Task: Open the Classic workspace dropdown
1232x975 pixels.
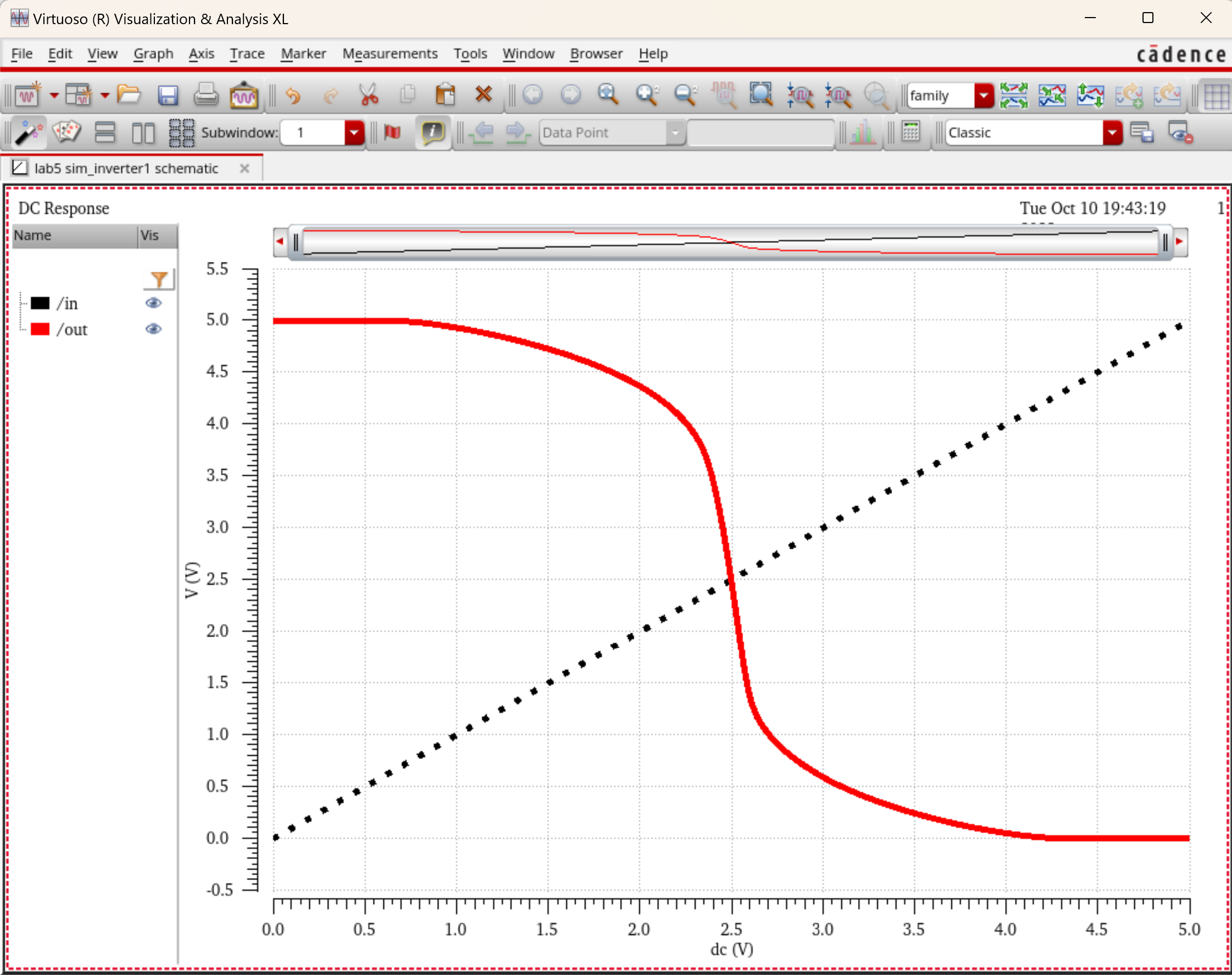Action: [1112, 132]
